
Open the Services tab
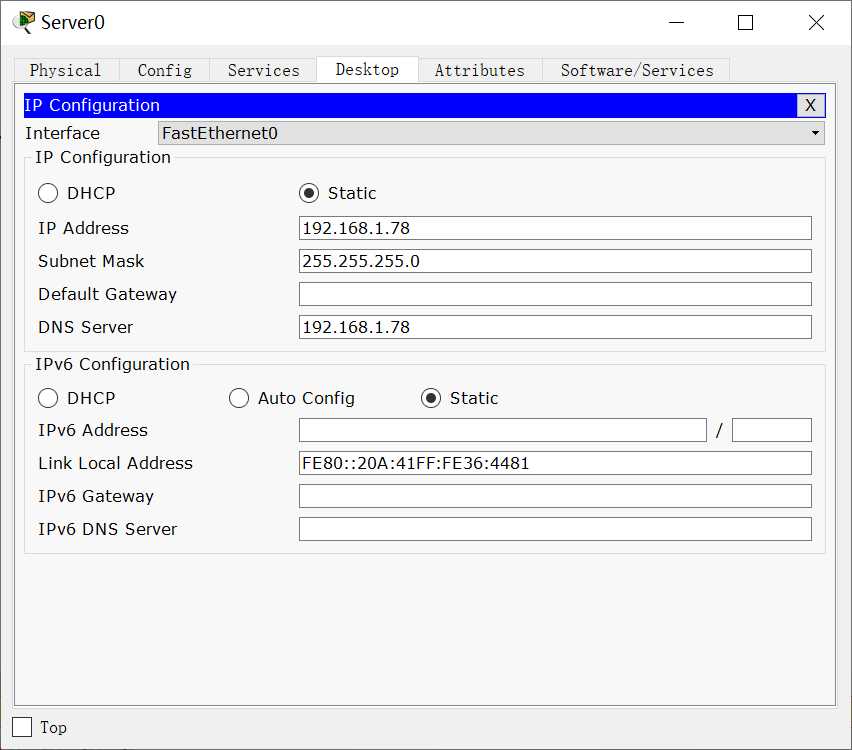tap(264, 70)
